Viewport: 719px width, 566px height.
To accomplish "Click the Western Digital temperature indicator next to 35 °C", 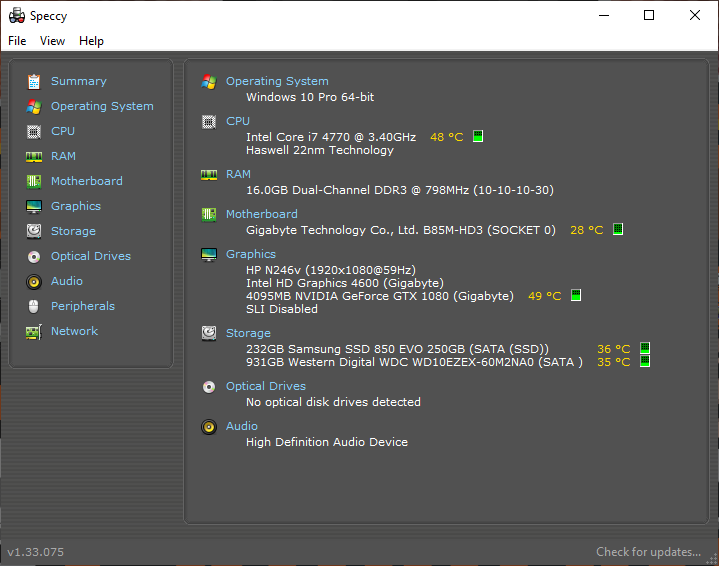I will click(645, 361).
